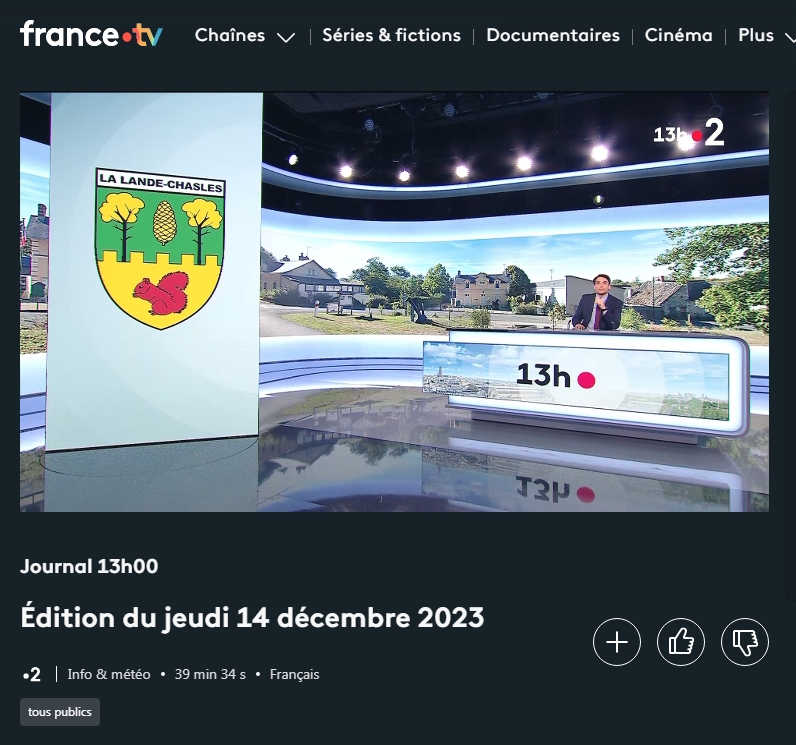Click the France 2 channel logo below title
Image resolution: width=796 pixels, height=745 pixels.
pos(32,674)
